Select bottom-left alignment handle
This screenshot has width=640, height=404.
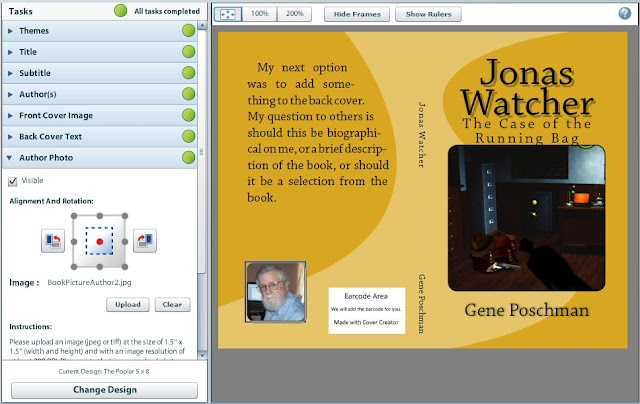pos(74,267)
